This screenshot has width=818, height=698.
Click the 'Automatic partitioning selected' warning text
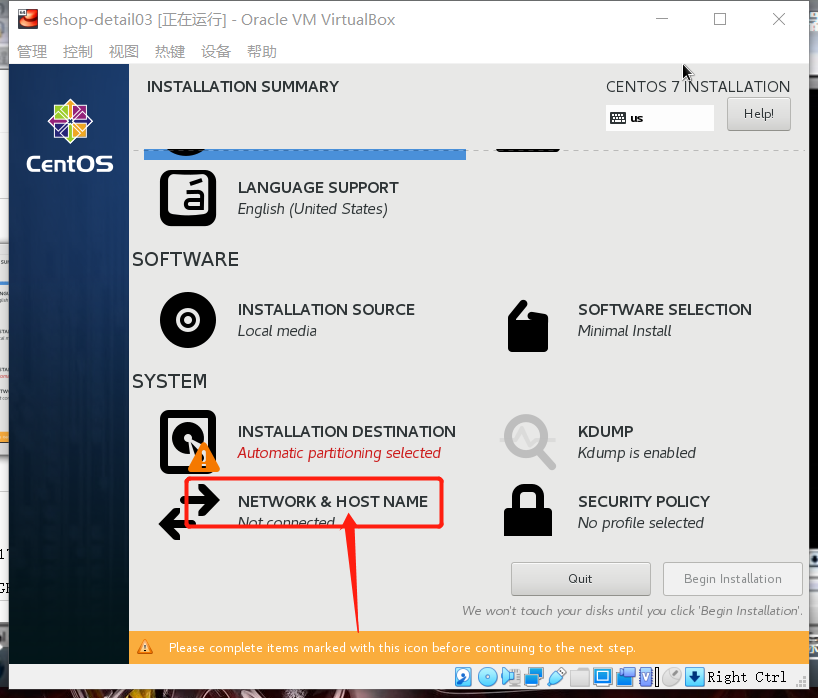pyautogui.click(x=339, y=453)
